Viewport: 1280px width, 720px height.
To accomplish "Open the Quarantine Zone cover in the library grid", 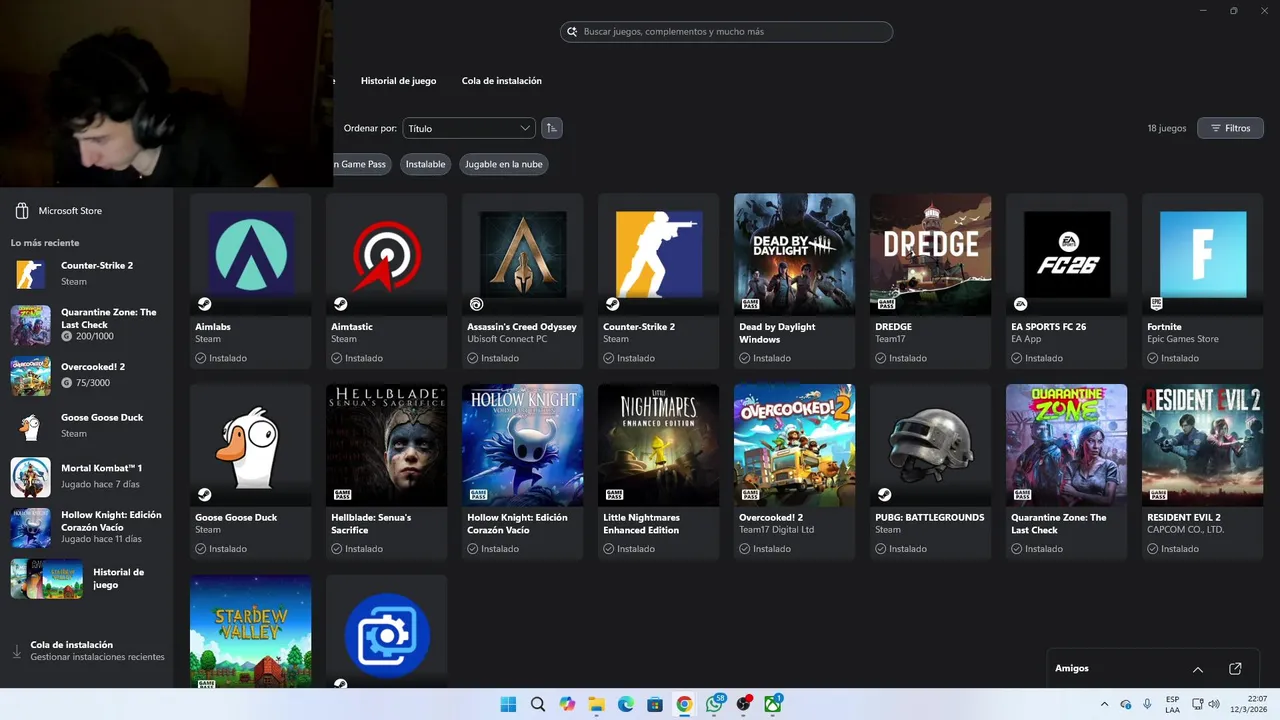I will (1066, 445).
